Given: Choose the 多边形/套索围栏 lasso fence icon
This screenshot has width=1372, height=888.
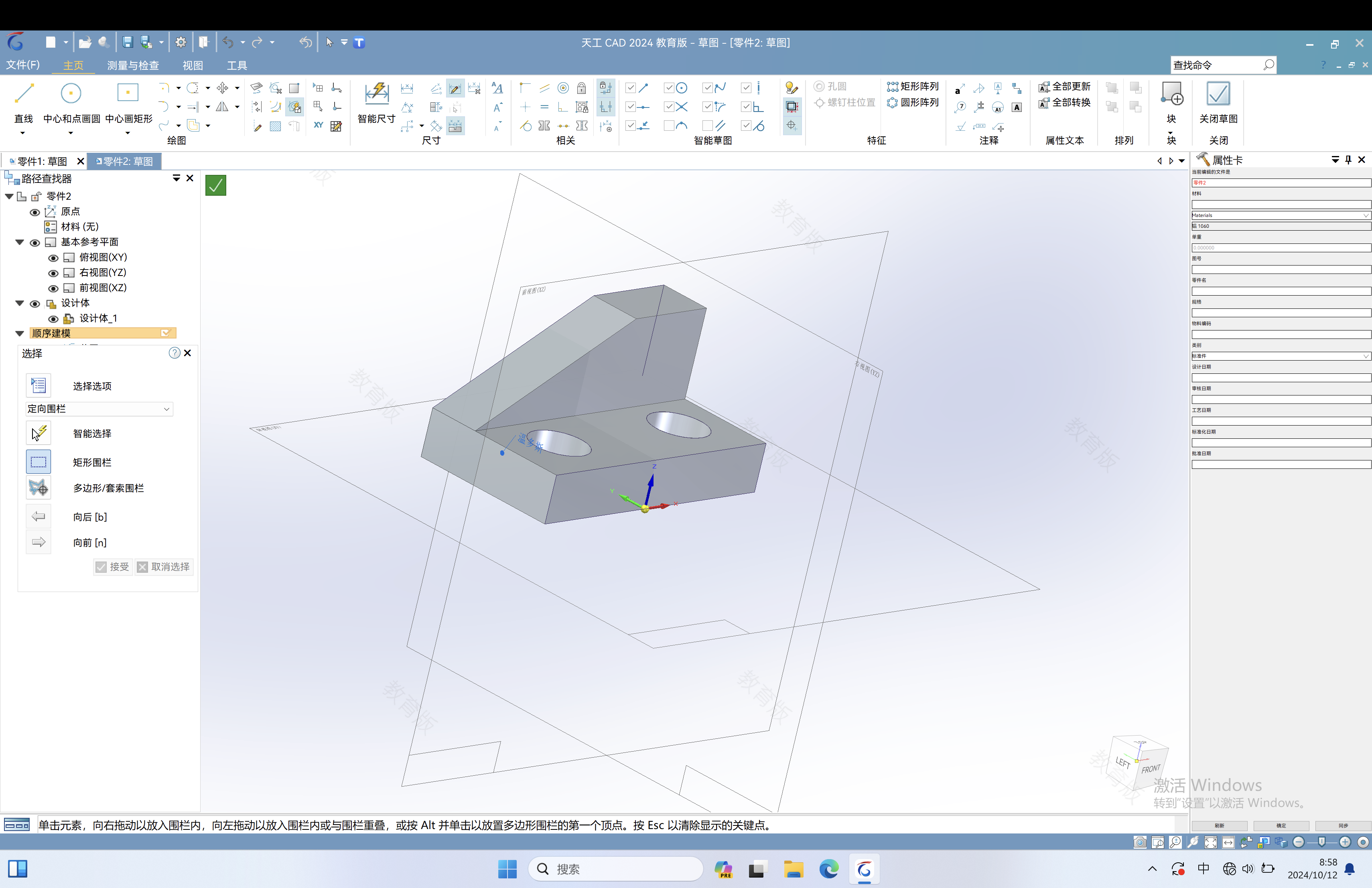Looking at the screenshot, I should coord(39,487).
